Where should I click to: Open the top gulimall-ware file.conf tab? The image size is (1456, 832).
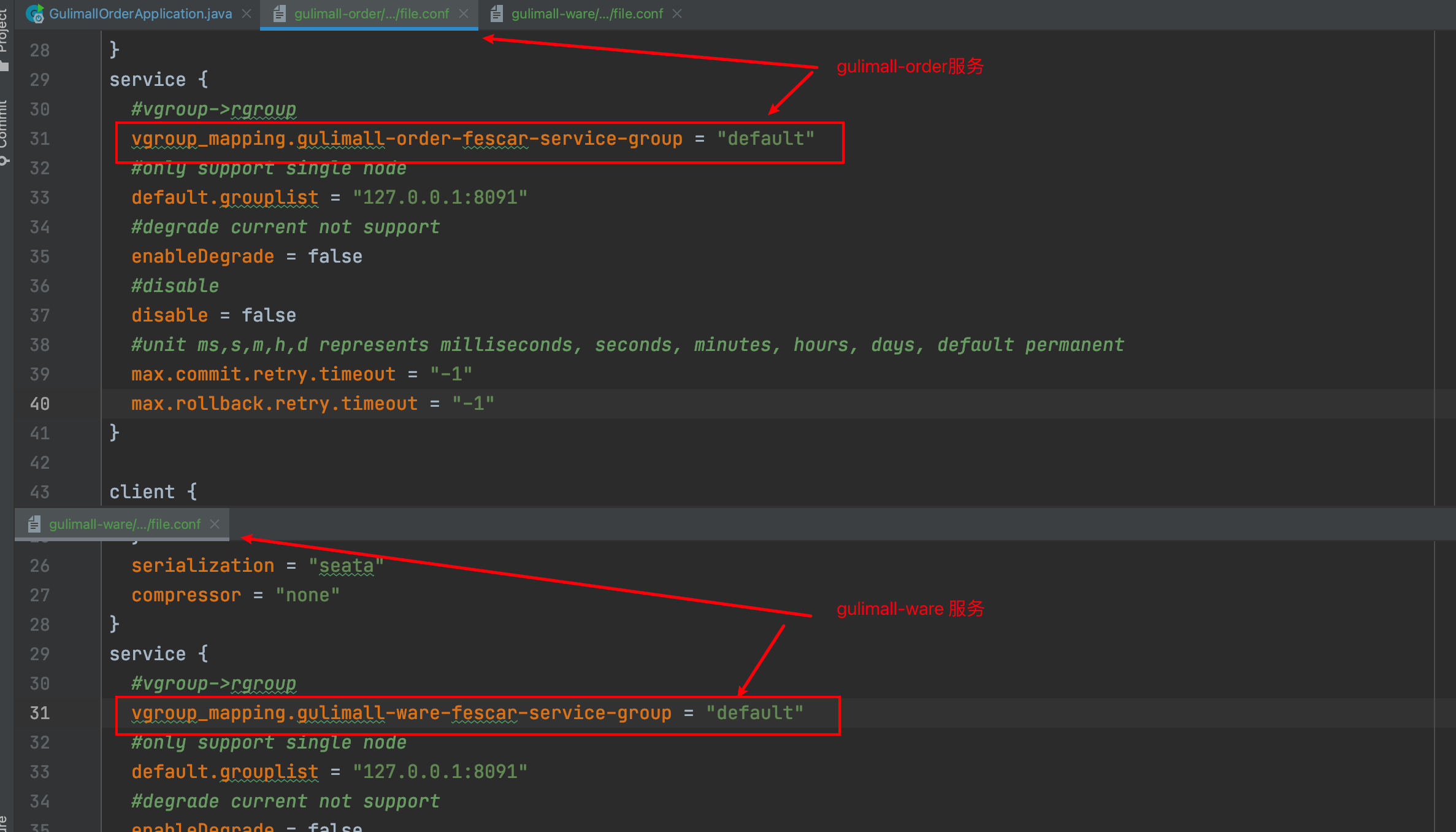pos(587,13)
